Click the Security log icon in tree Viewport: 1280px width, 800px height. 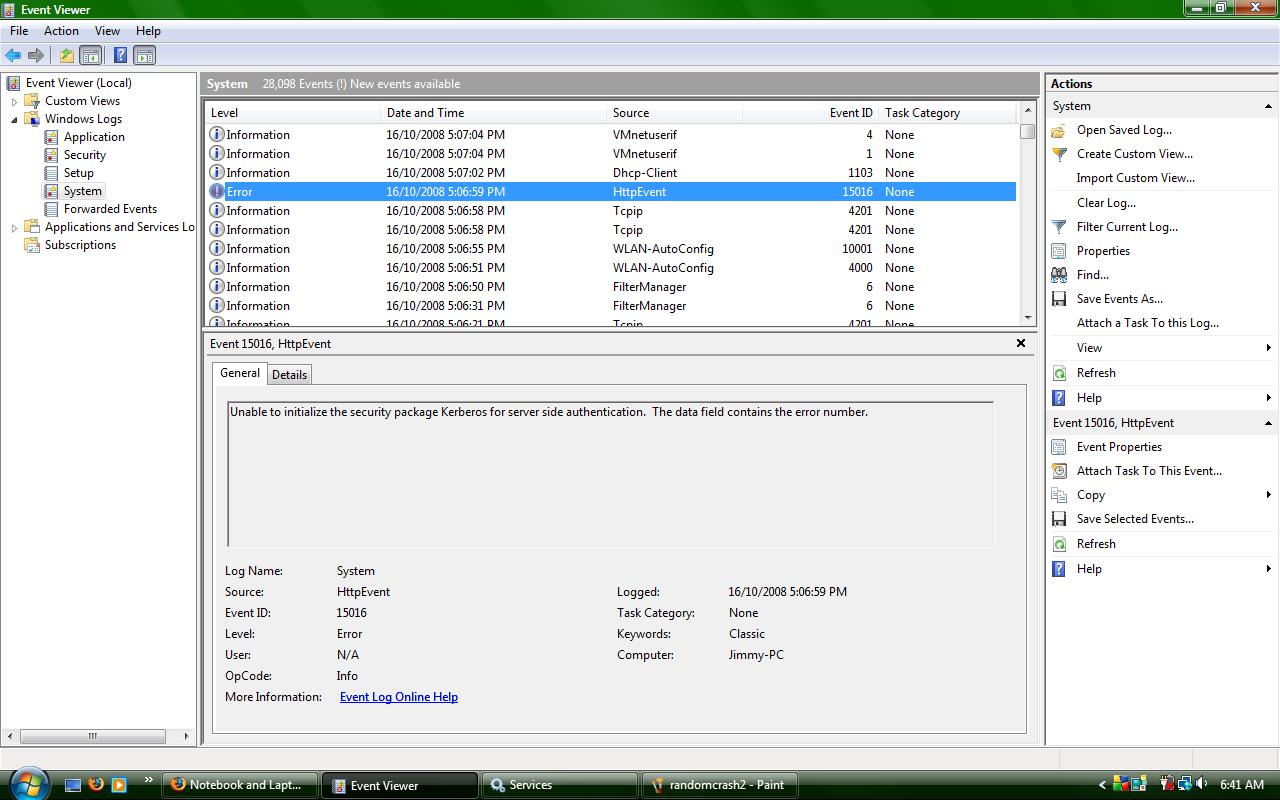[52, 155]
